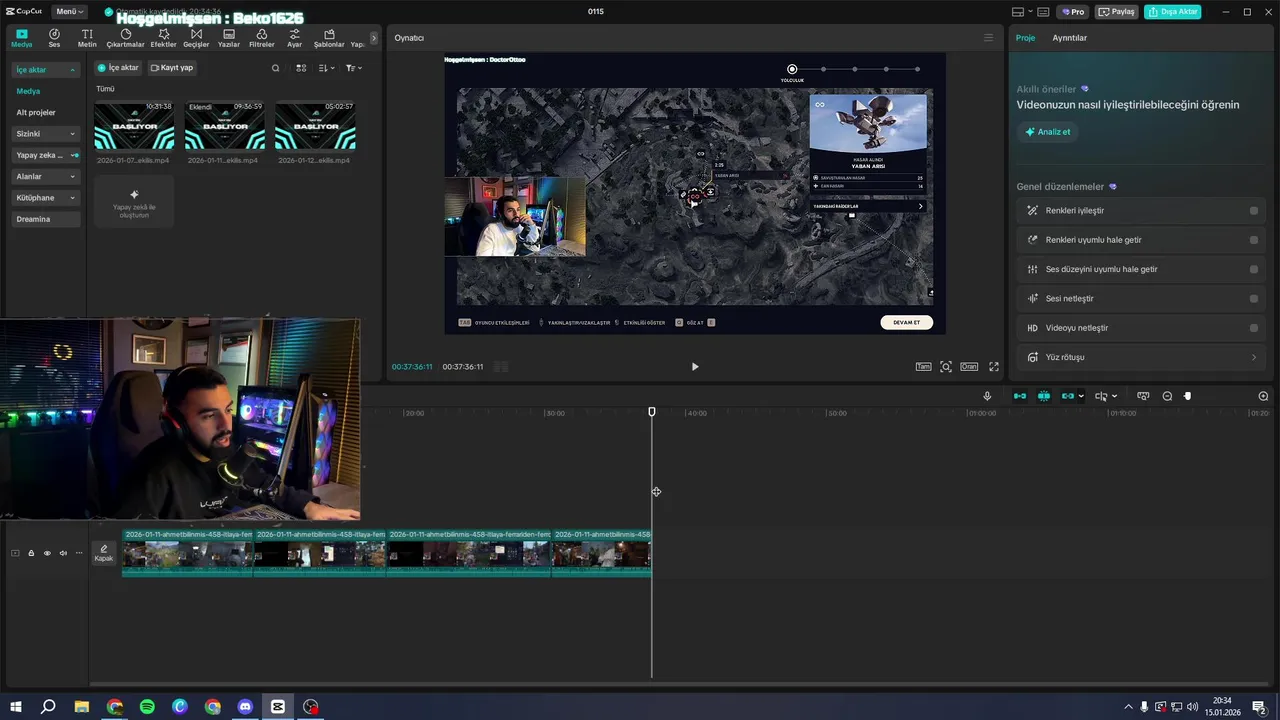Enable Videoyu netleştir checkbox
The image size is (1280, 720).
pos(1254,328)
